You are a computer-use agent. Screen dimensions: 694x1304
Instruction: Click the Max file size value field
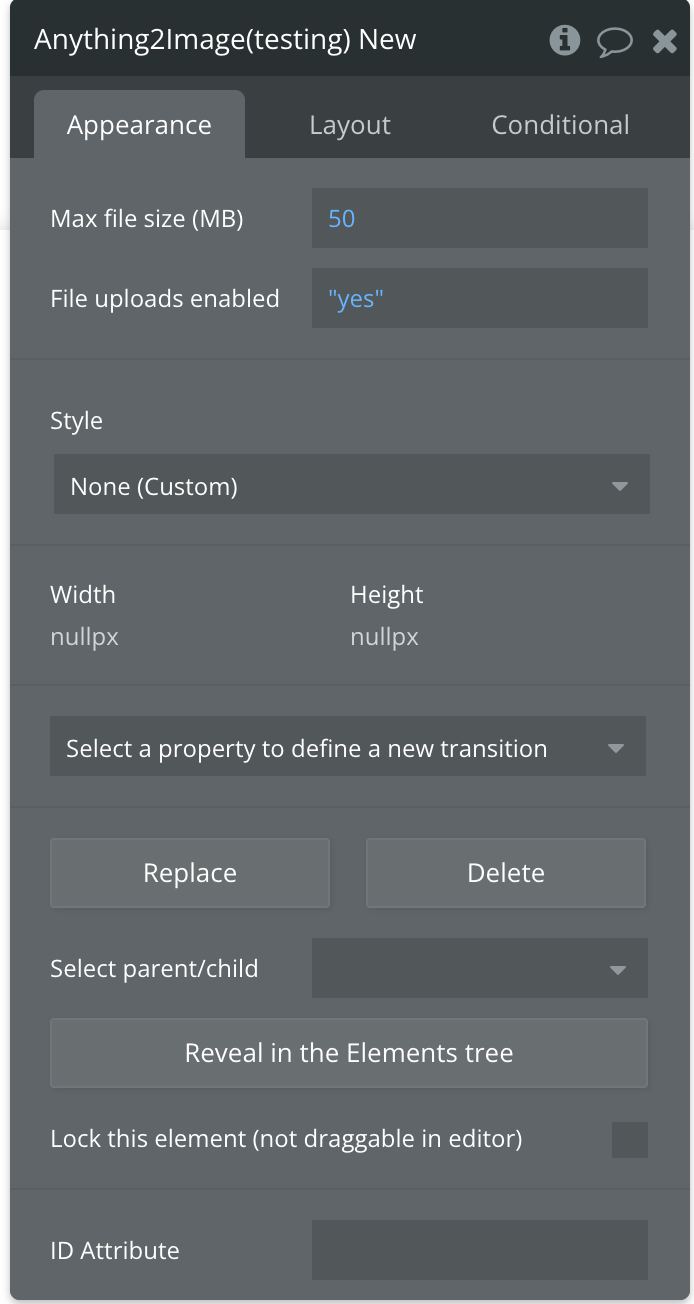pos(480,218)
